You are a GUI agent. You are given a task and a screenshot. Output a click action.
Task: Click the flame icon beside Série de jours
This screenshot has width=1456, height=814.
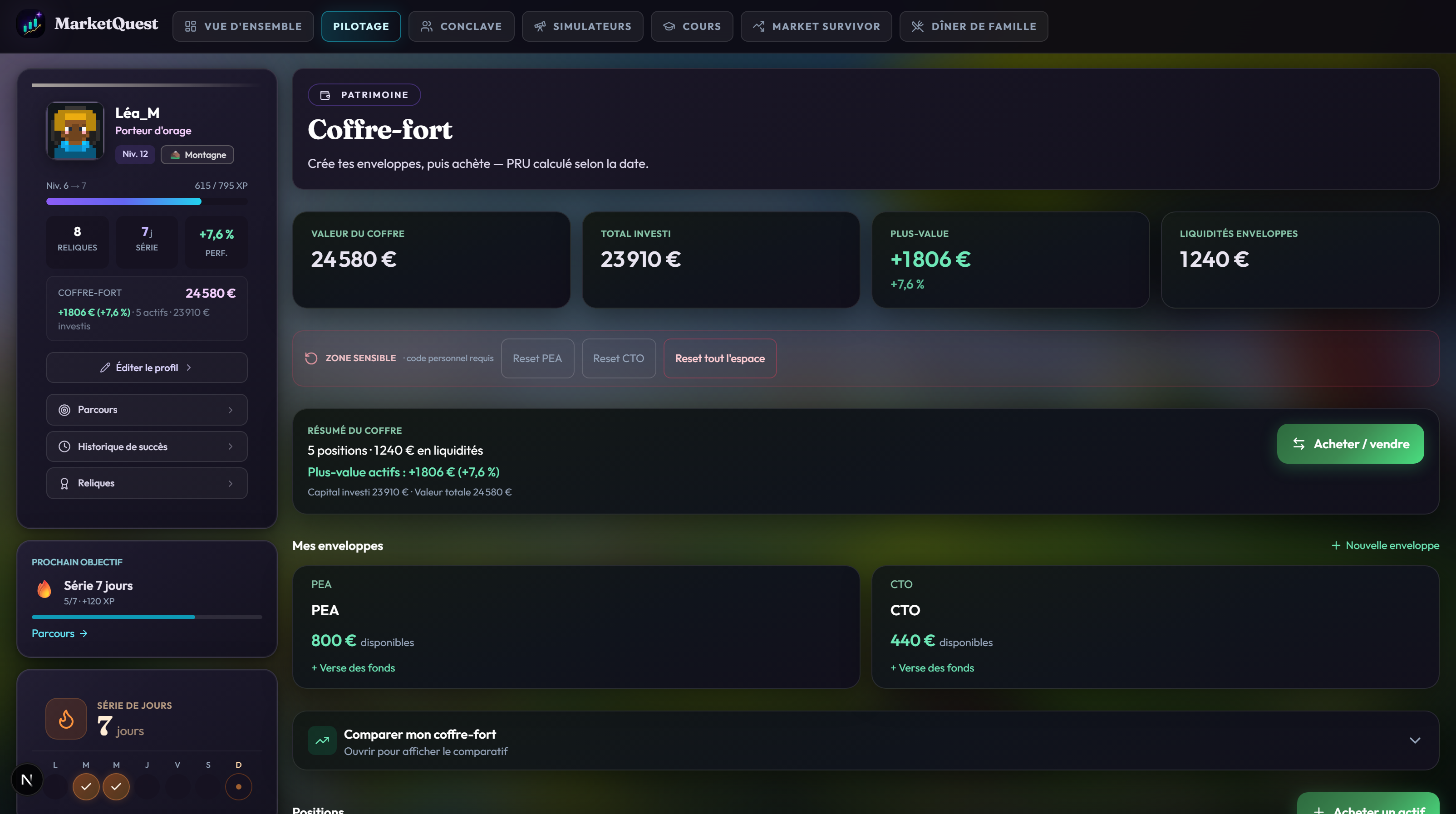[66, 719]
